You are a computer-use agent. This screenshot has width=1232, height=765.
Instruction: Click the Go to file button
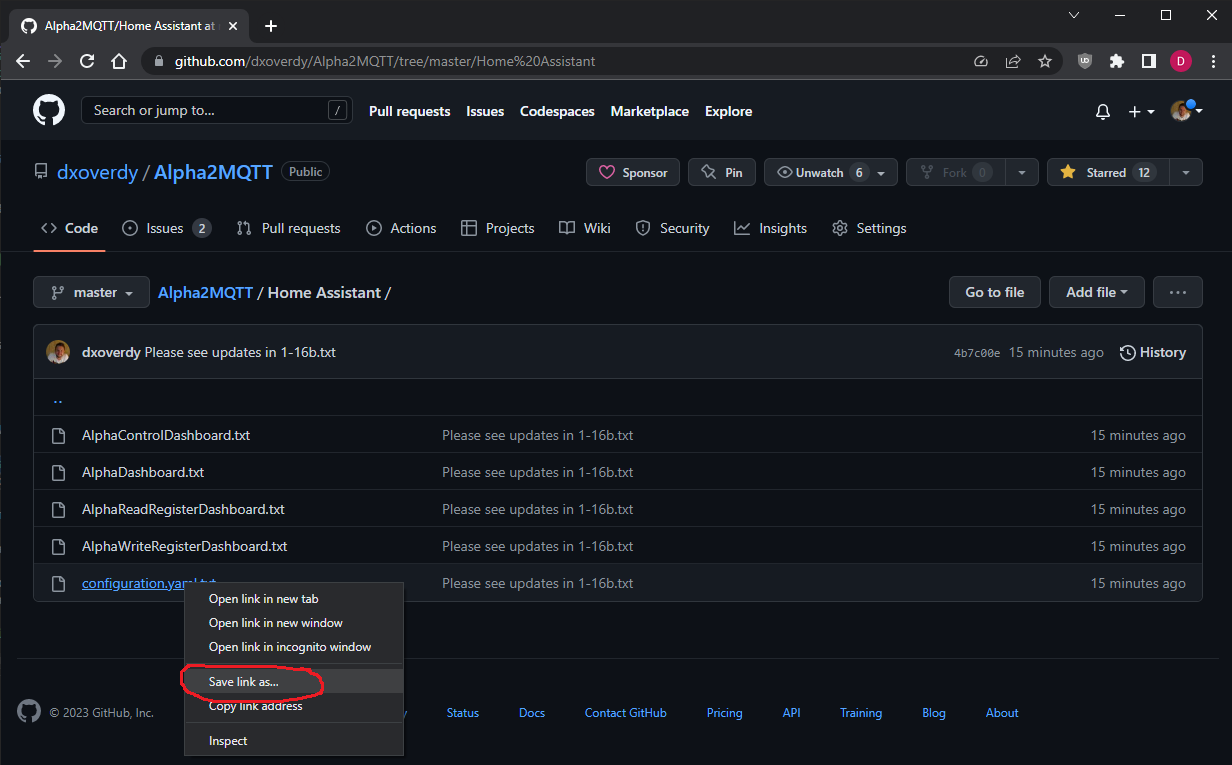[x=994, y=292]
